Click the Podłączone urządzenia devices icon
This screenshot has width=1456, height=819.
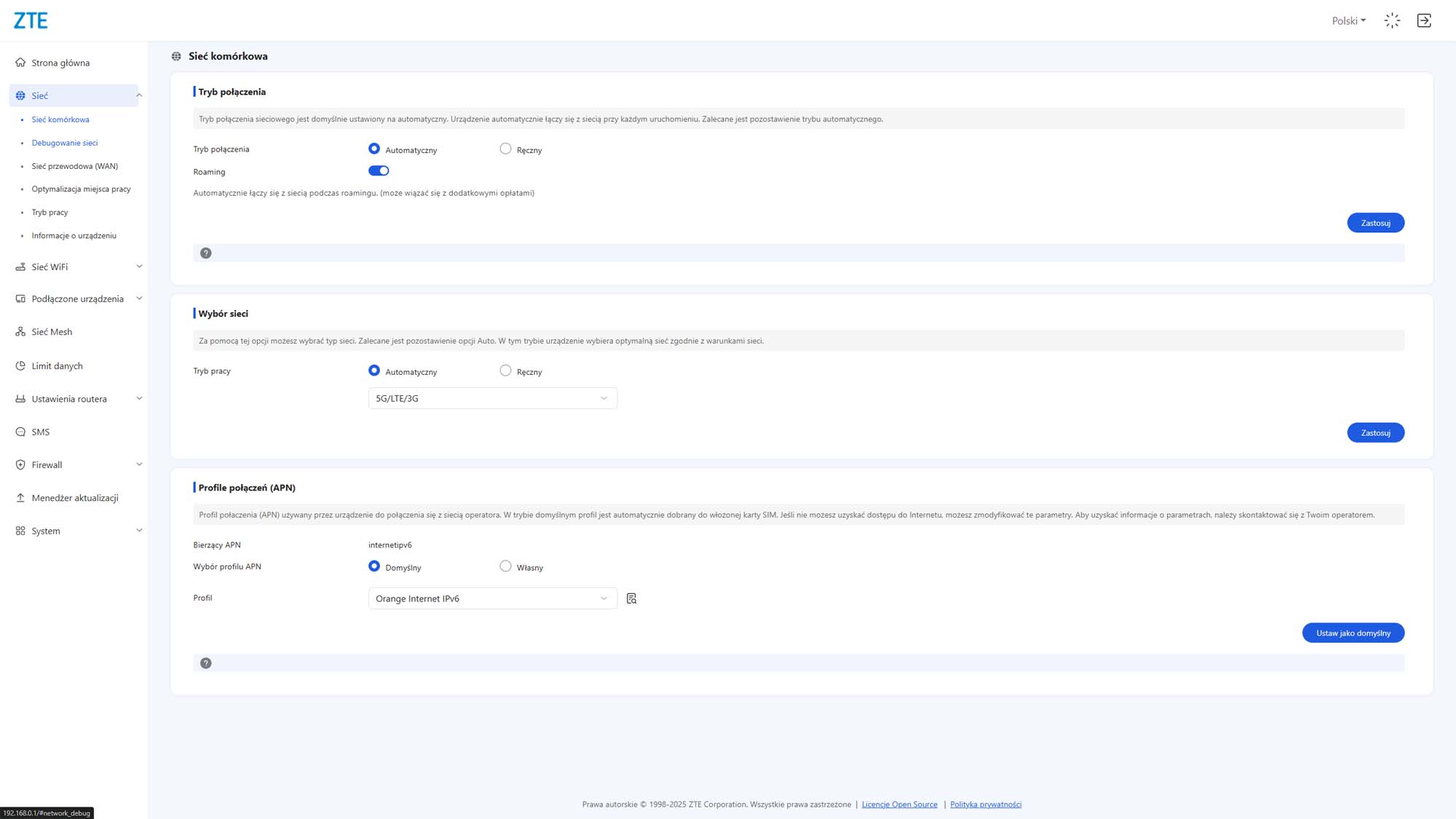(20, 298)
